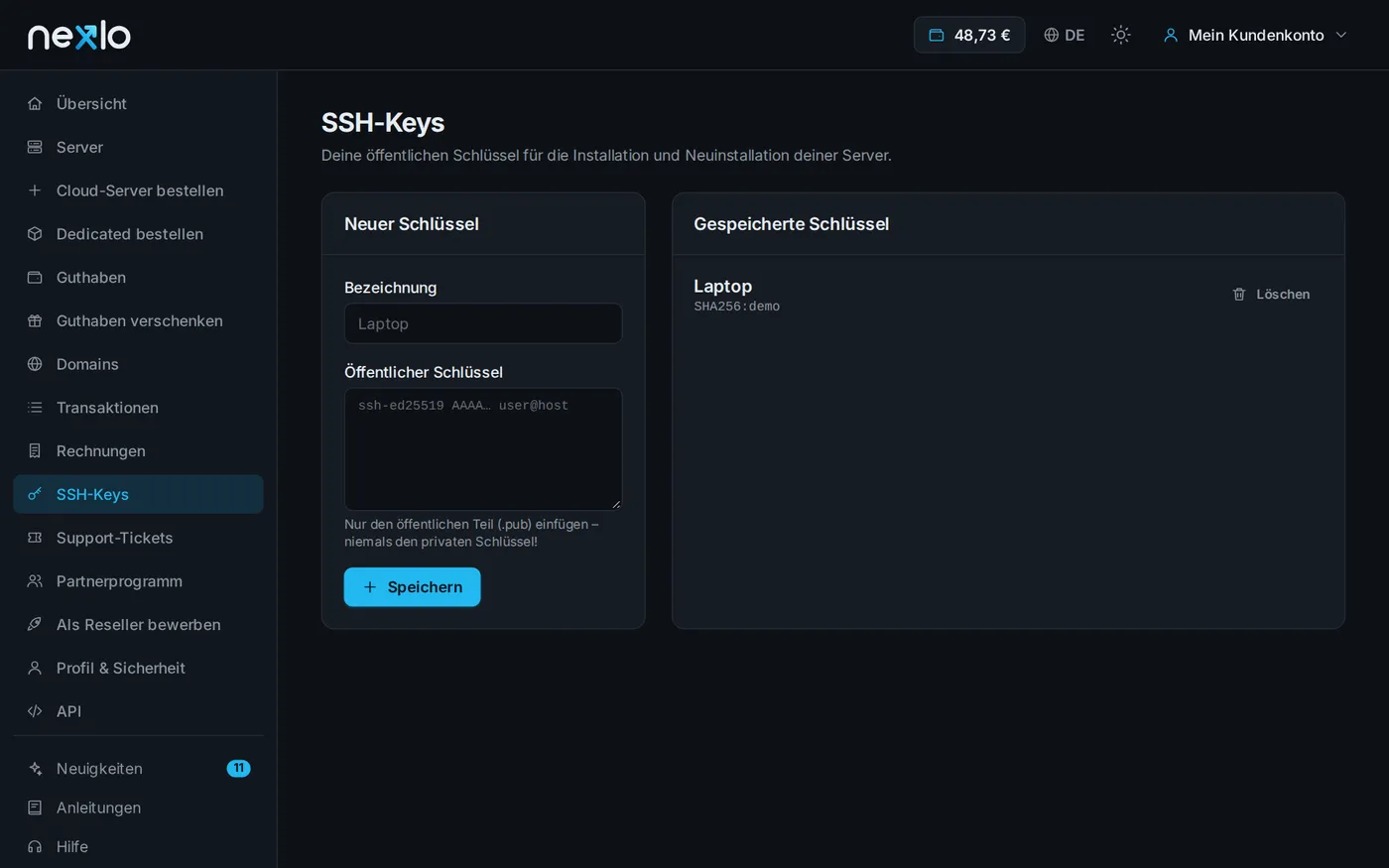Click the Laptop saved key name

tap(722, 286)
